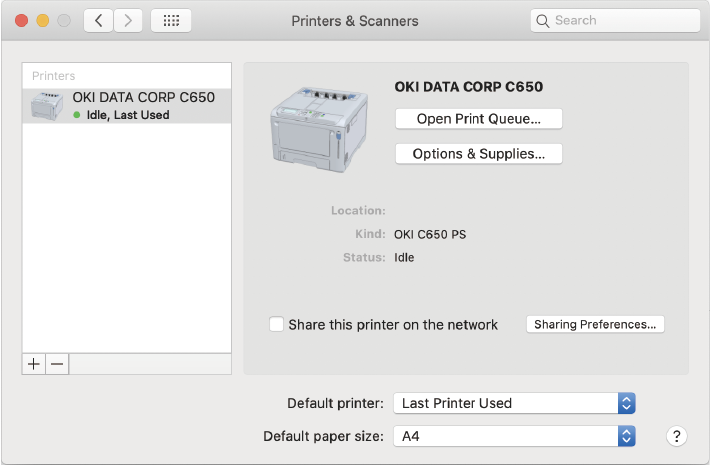Open Options & Supplies
This screenshot has width=710, height=466.
[x=478, y=154]
